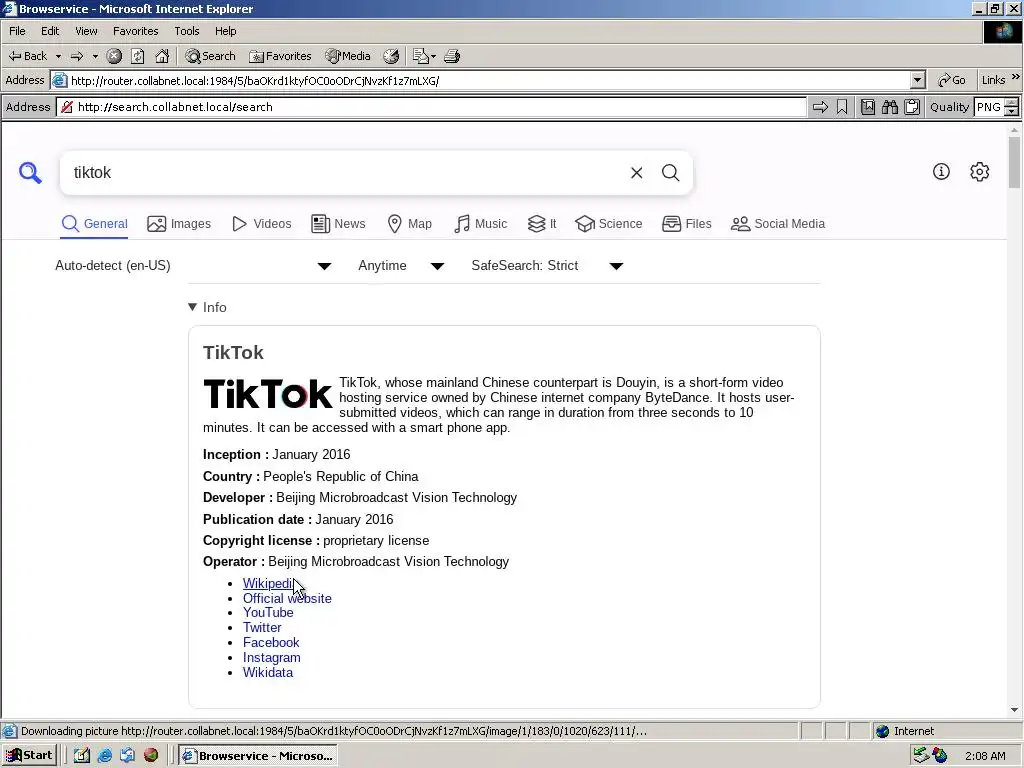The height and width of the screenshot is (768, 1024).
Task: Open the YouTube link
Action: [268, 613]
